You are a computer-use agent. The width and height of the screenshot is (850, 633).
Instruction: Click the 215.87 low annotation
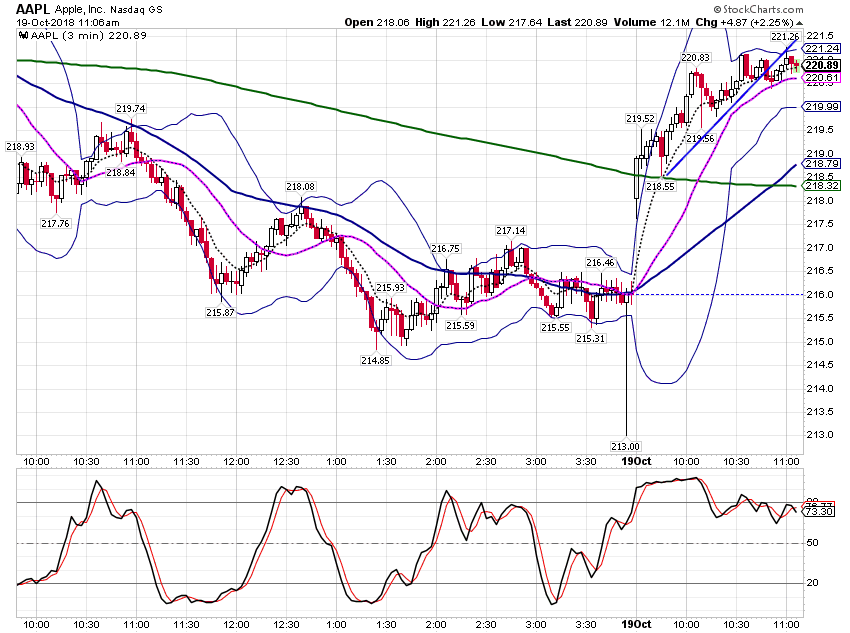tap(220, 313)
